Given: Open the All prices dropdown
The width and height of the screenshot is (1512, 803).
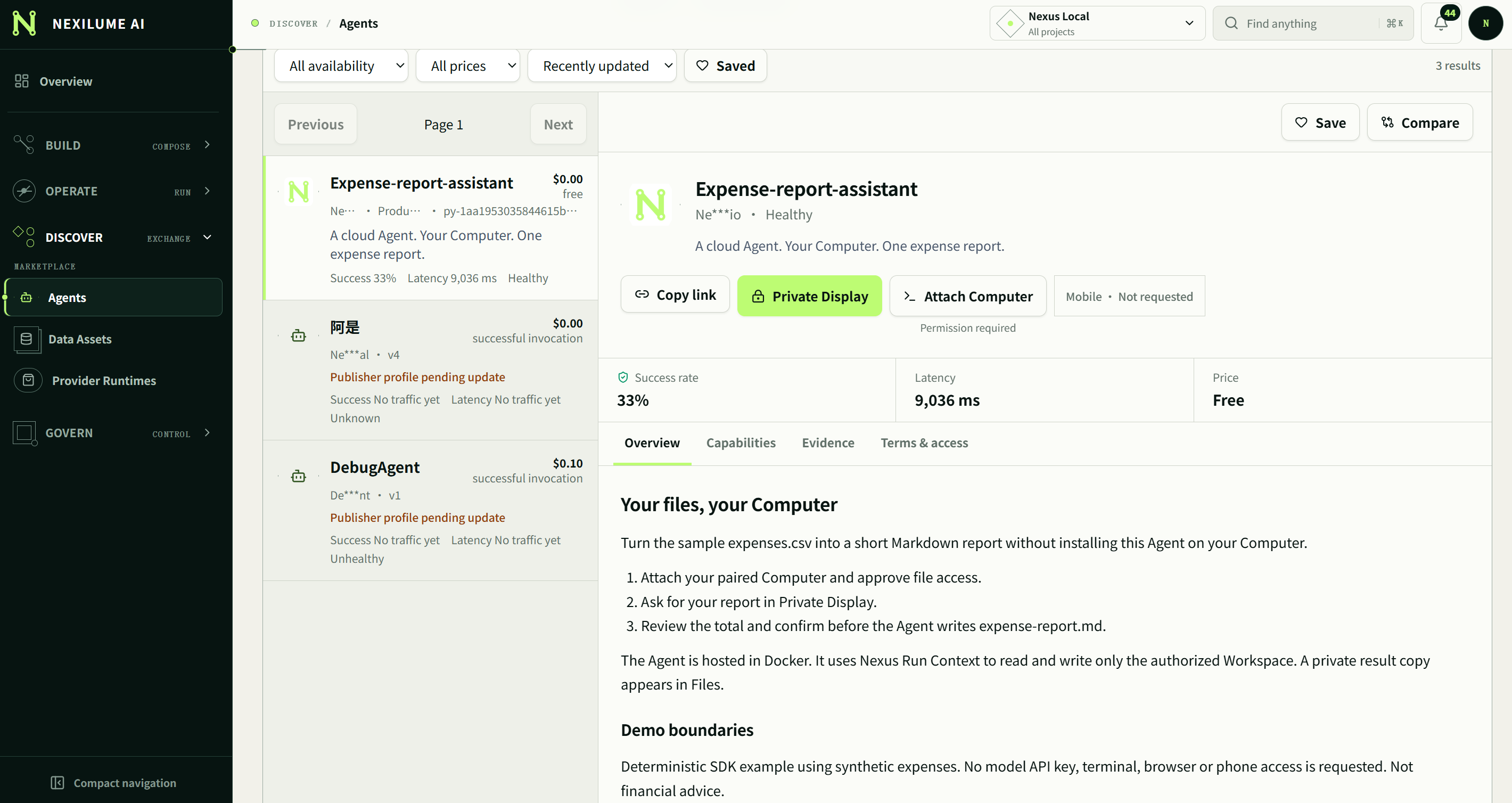Looking at the screenshot, I should pos(468,65).
